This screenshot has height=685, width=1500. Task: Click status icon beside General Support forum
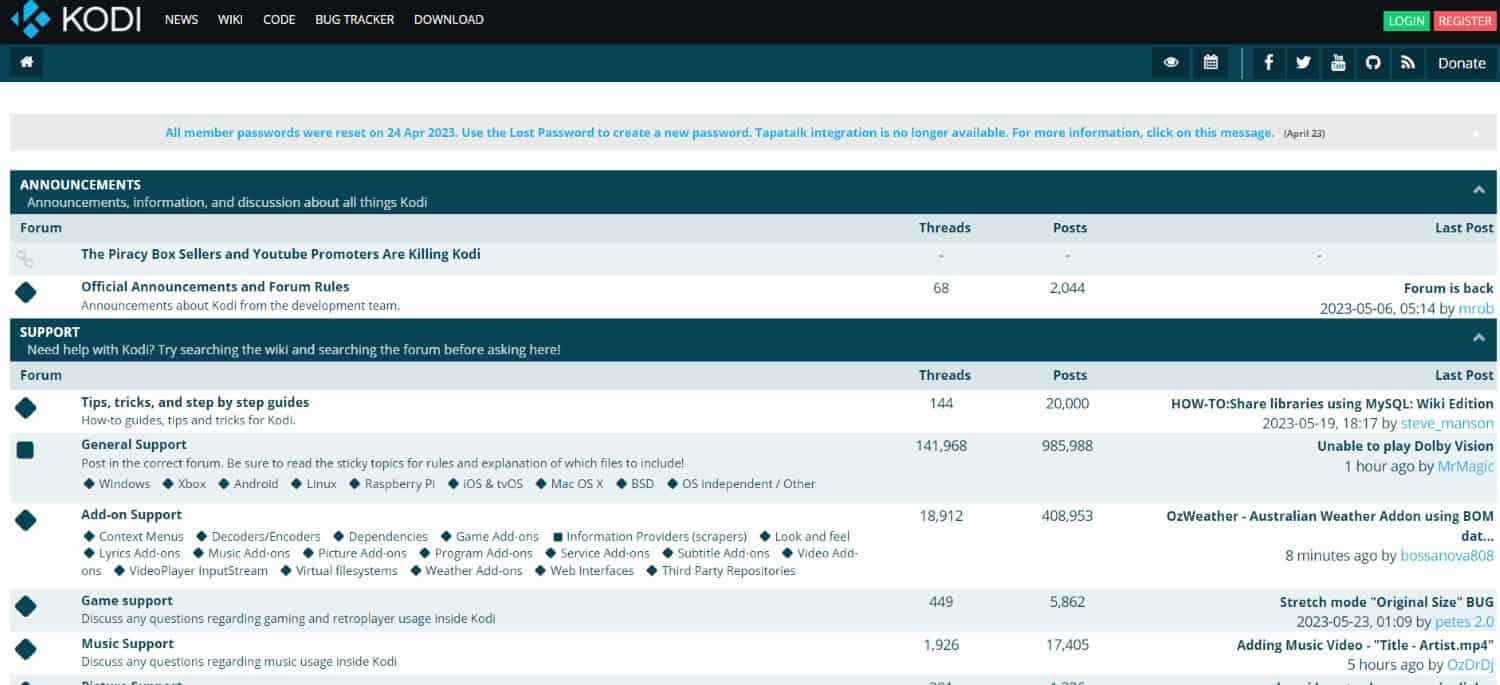coord(26,450)
